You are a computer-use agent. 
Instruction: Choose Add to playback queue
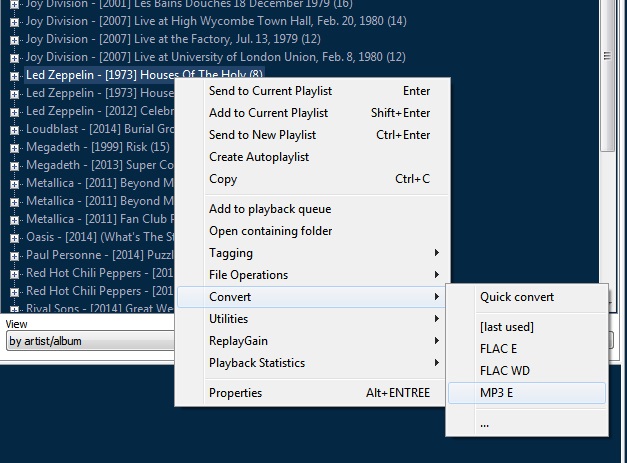[x=312, y=209]
